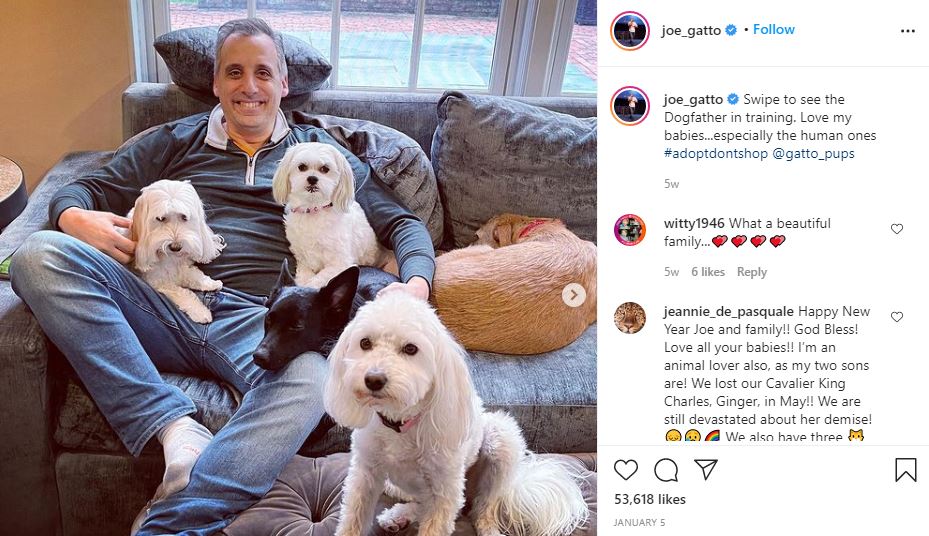Share post using paper plane icon
Screen dimensions: 929x536
coord(706,469)
